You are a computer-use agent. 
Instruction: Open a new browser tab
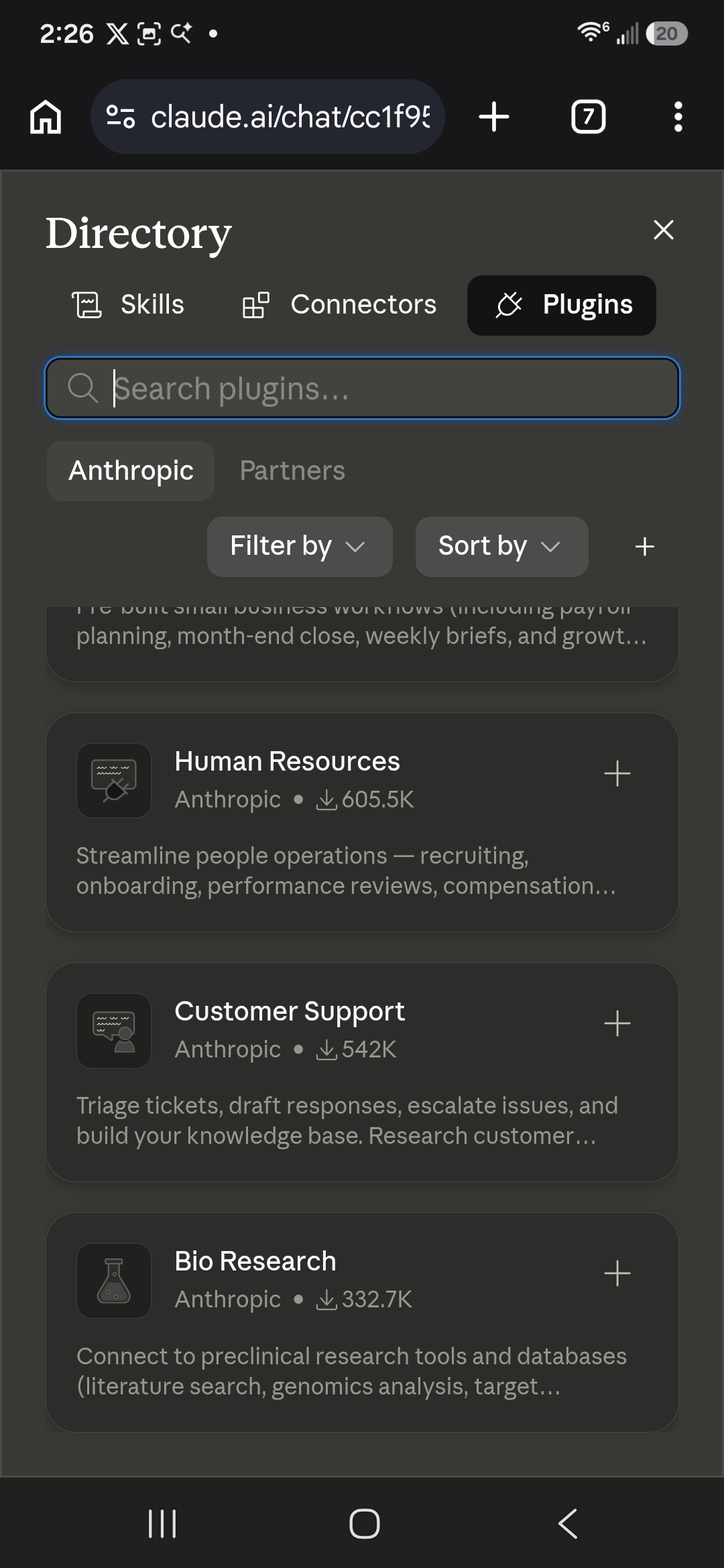click(x=494, y=117)
